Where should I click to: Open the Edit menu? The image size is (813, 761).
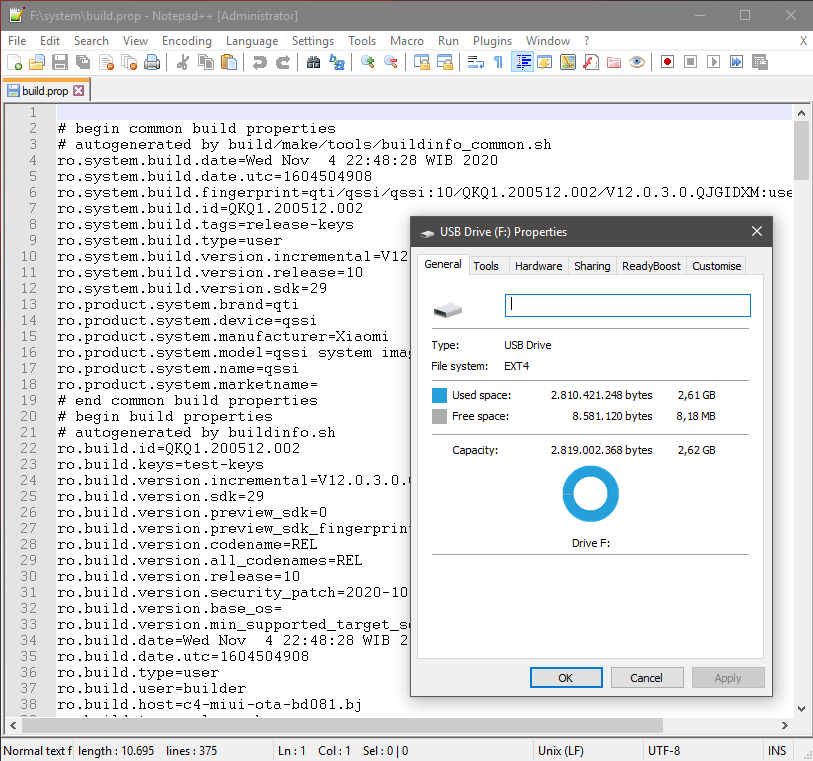tap(50, 41)
